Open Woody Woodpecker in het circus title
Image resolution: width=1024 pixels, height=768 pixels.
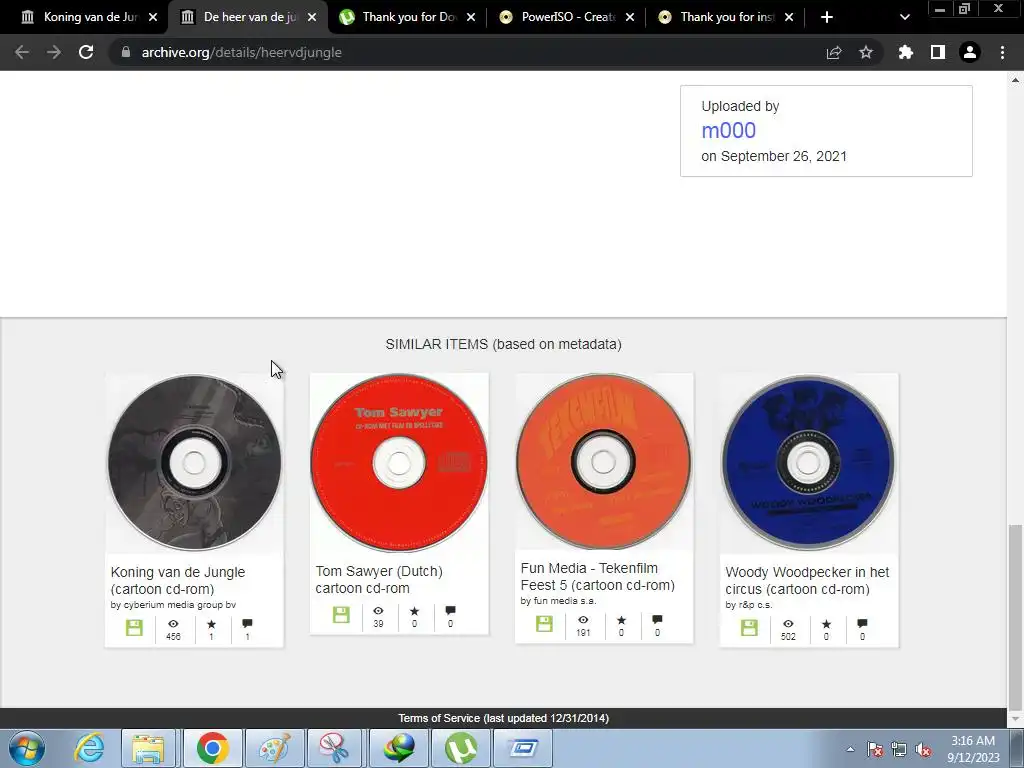coord(807,581)
